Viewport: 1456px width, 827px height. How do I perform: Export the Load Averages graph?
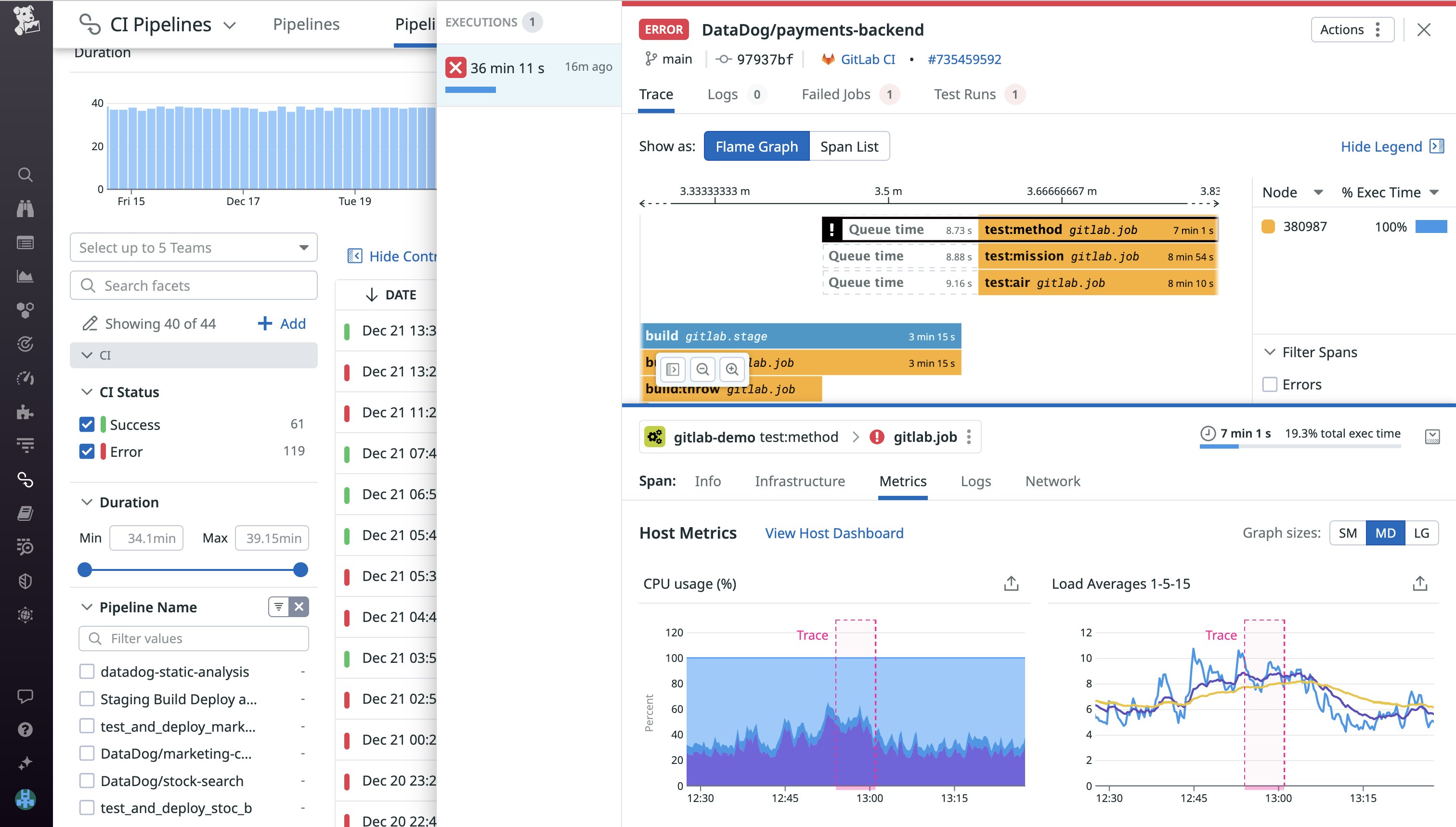(x=1419, y=583)
